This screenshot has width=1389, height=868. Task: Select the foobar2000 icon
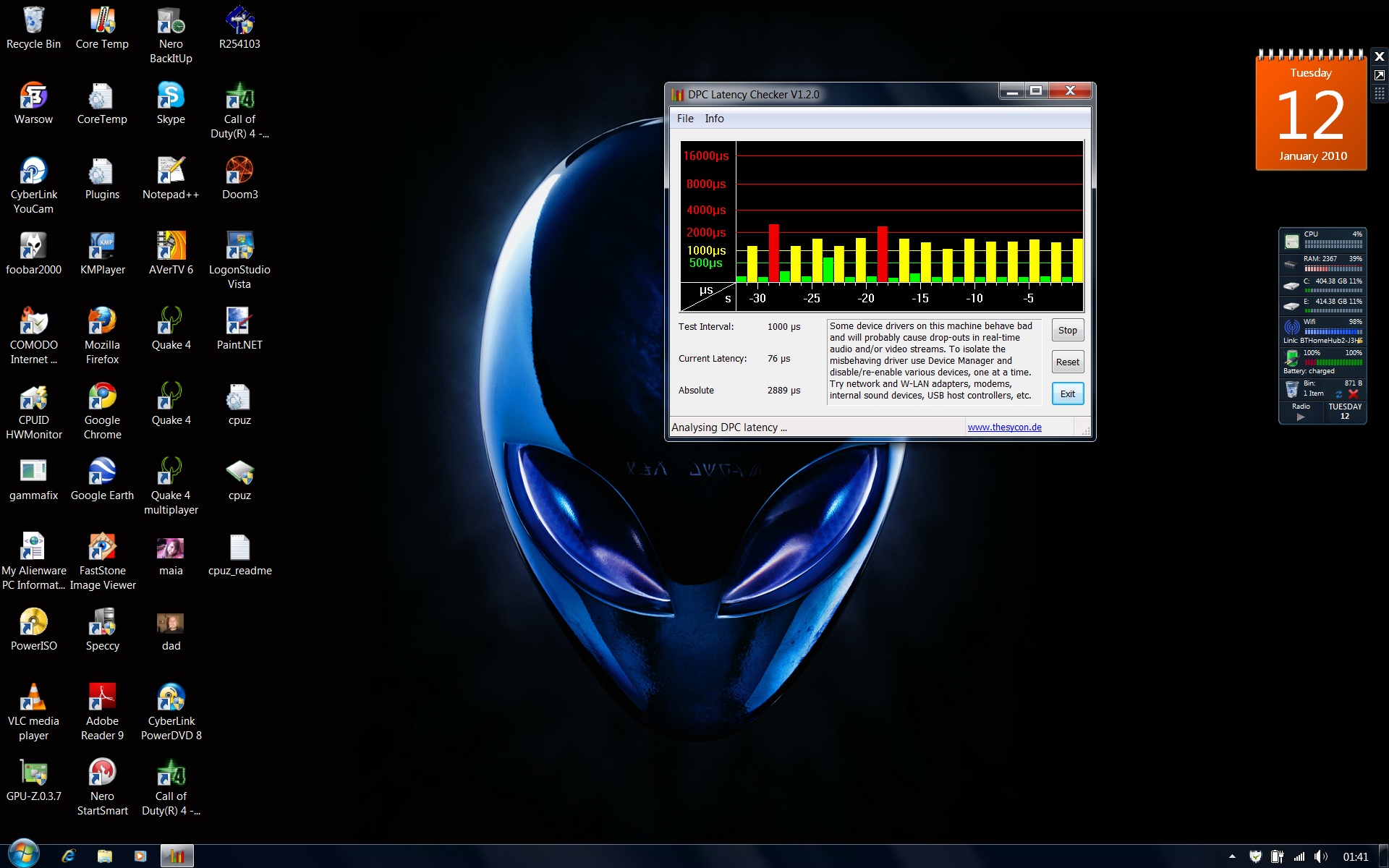(x=33, y=255)
